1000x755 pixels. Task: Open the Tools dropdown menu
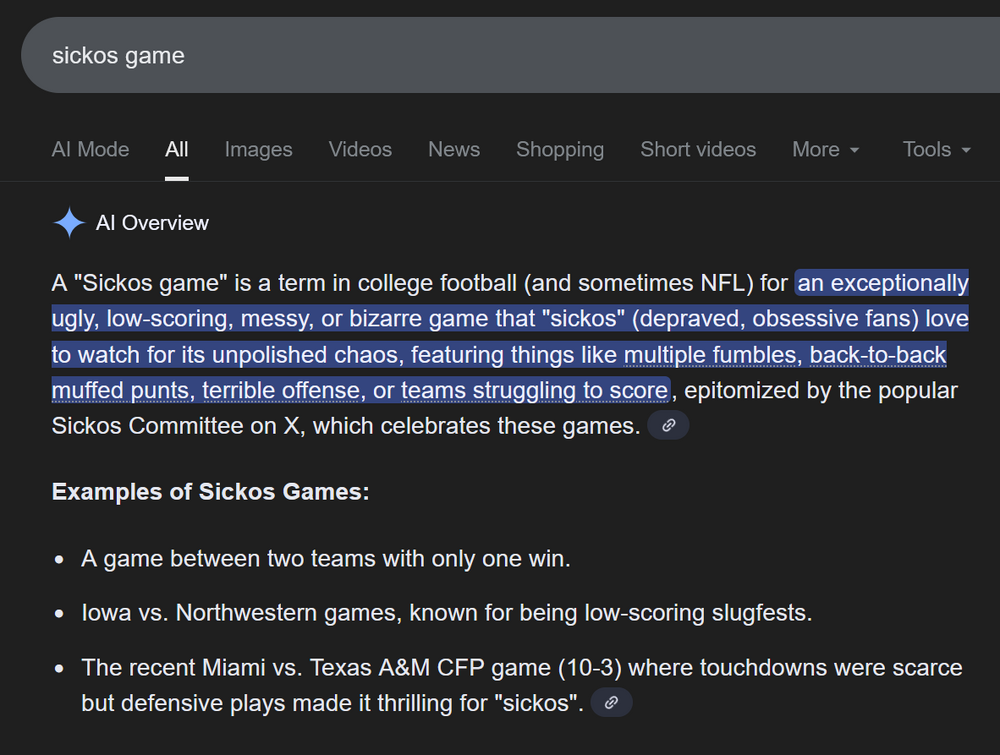936,150
